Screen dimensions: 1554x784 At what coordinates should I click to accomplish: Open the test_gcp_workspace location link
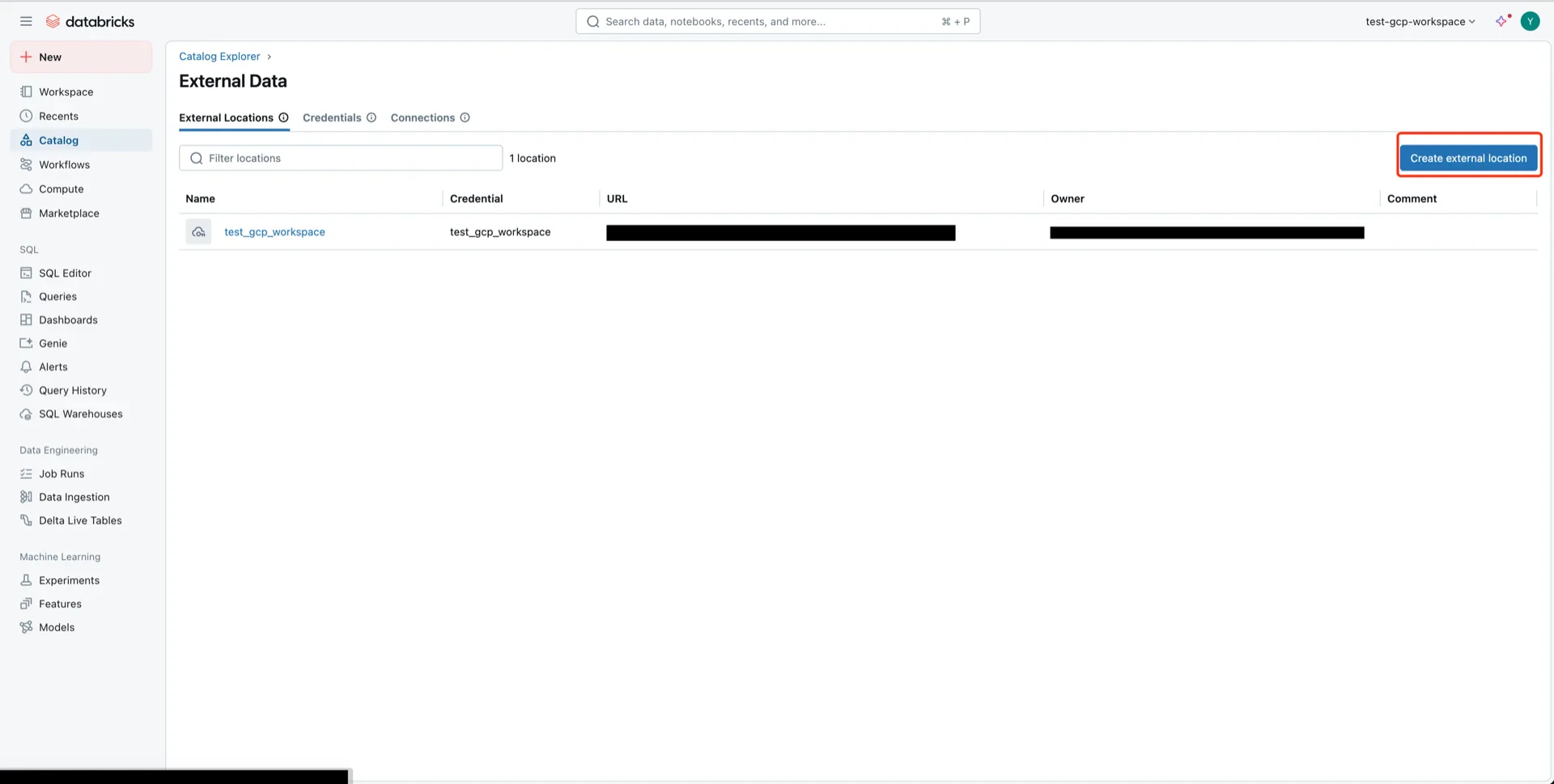coord(274,232)
